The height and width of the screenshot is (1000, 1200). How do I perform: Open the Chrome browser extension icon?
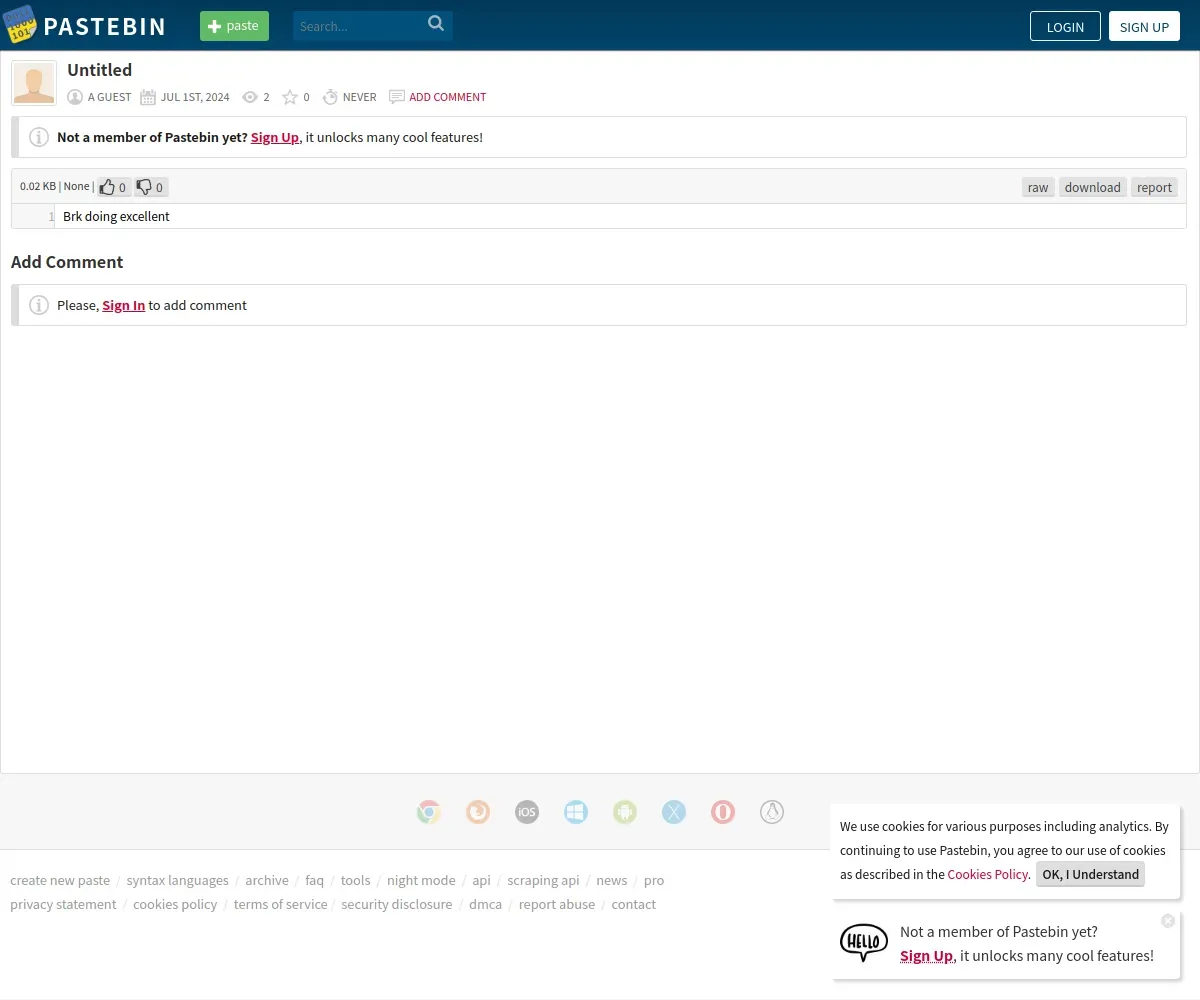pos(429,812)
